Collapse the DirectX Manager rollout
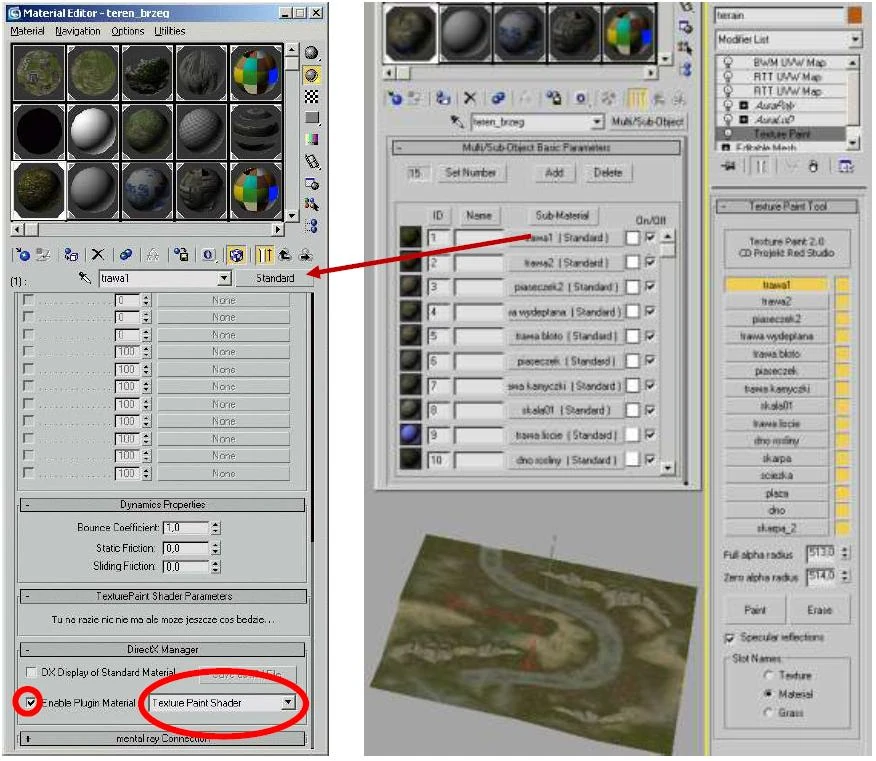Image resolution: width=876 pixels, height=761 pixels. [x=163, y=649]
